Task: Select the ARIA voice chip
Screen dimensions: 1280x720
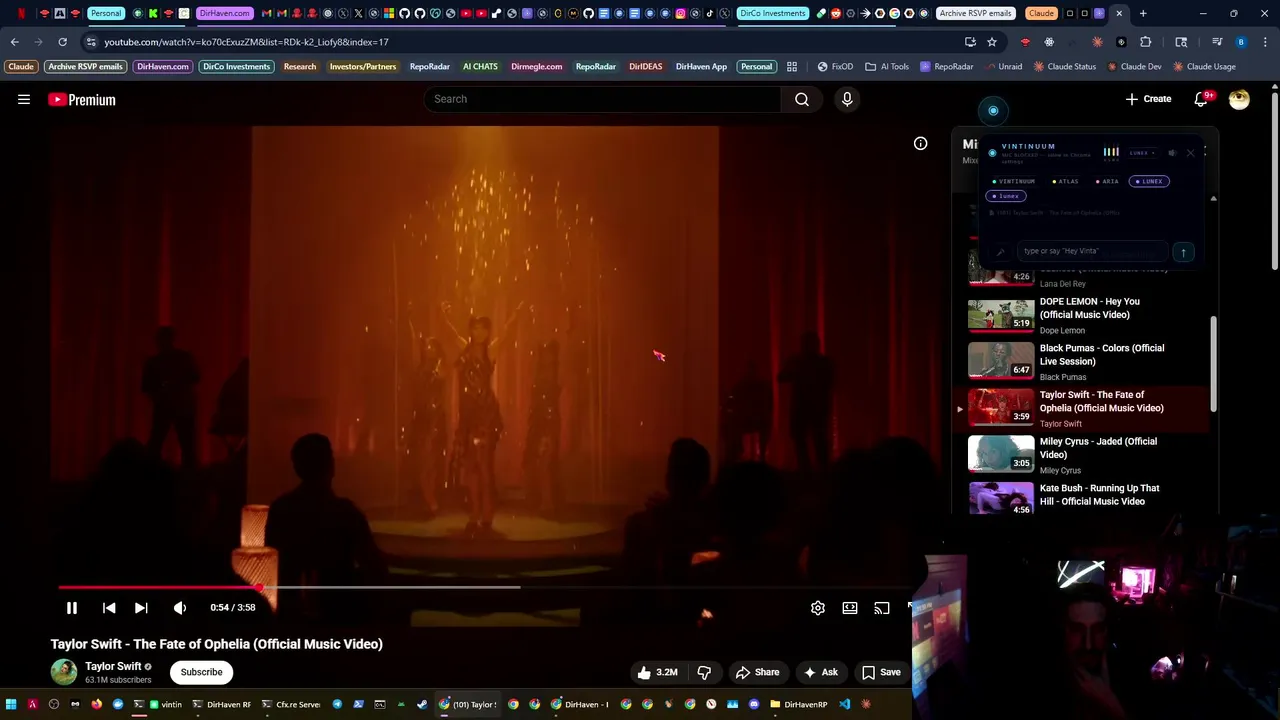Action: pos(1108,181)
